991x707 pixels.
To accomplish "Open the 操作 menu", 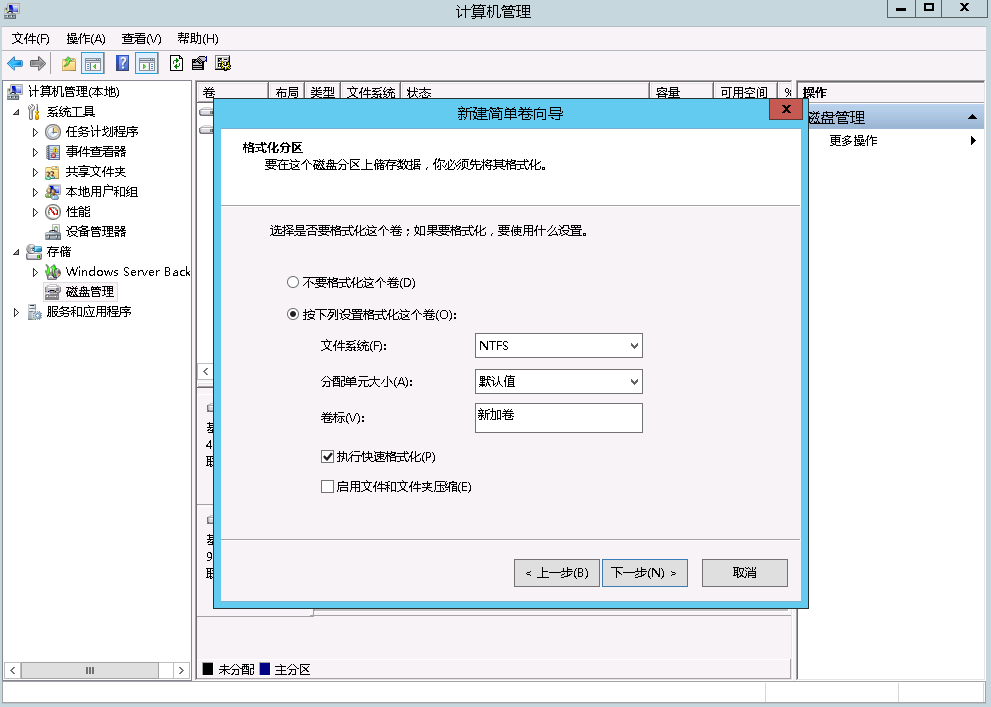I will pos(87,38).
